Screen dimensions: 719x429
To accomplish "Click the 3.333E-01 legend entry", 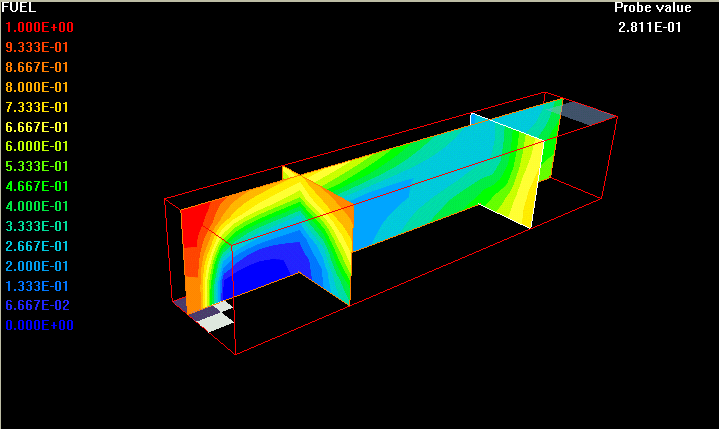I will (39, 226).
